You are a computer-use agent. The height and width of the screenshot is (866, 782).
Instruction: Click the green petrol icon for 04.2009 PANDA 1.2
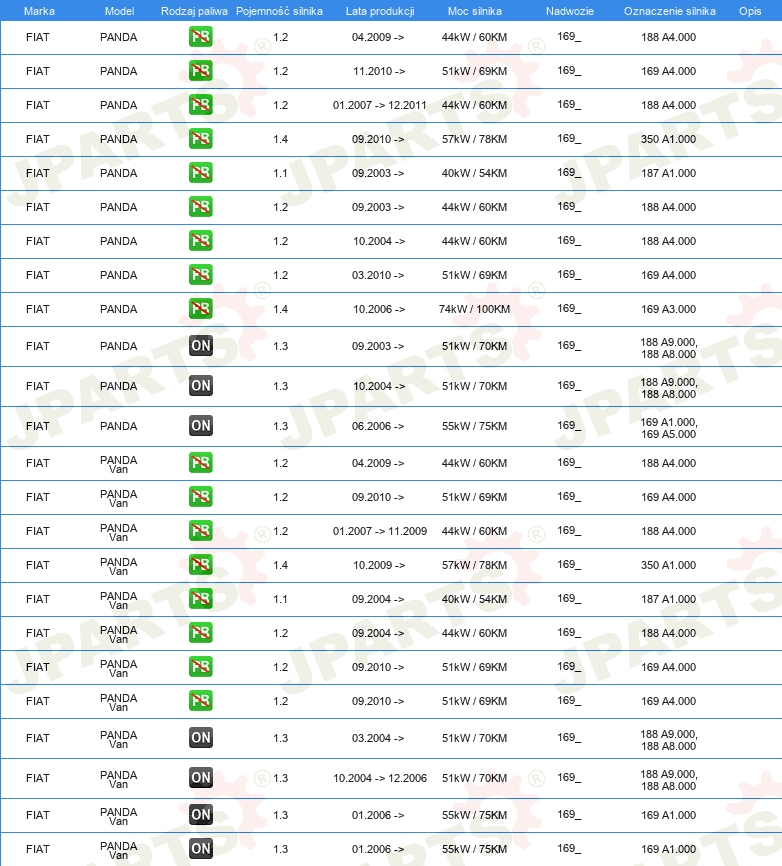[x=200, y=37]
